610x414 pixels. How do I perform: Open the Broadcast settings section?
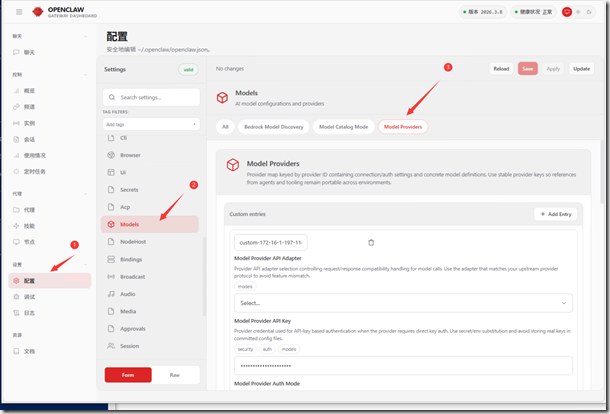pyautogui.click(x=133, y=276)
